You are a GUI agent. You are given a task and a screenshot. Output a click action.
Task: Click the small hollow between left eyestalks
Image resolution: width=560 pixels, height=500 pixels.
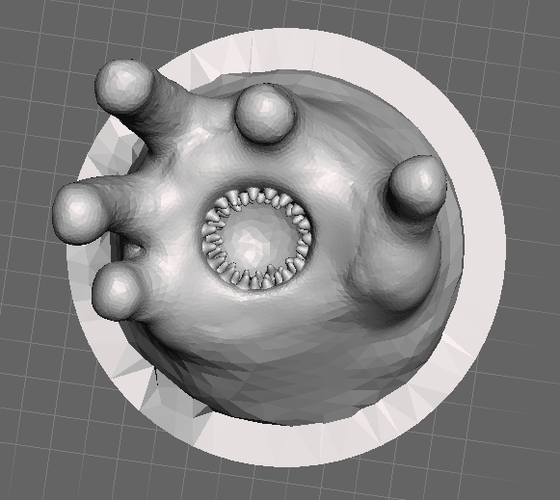pos(133,250)
